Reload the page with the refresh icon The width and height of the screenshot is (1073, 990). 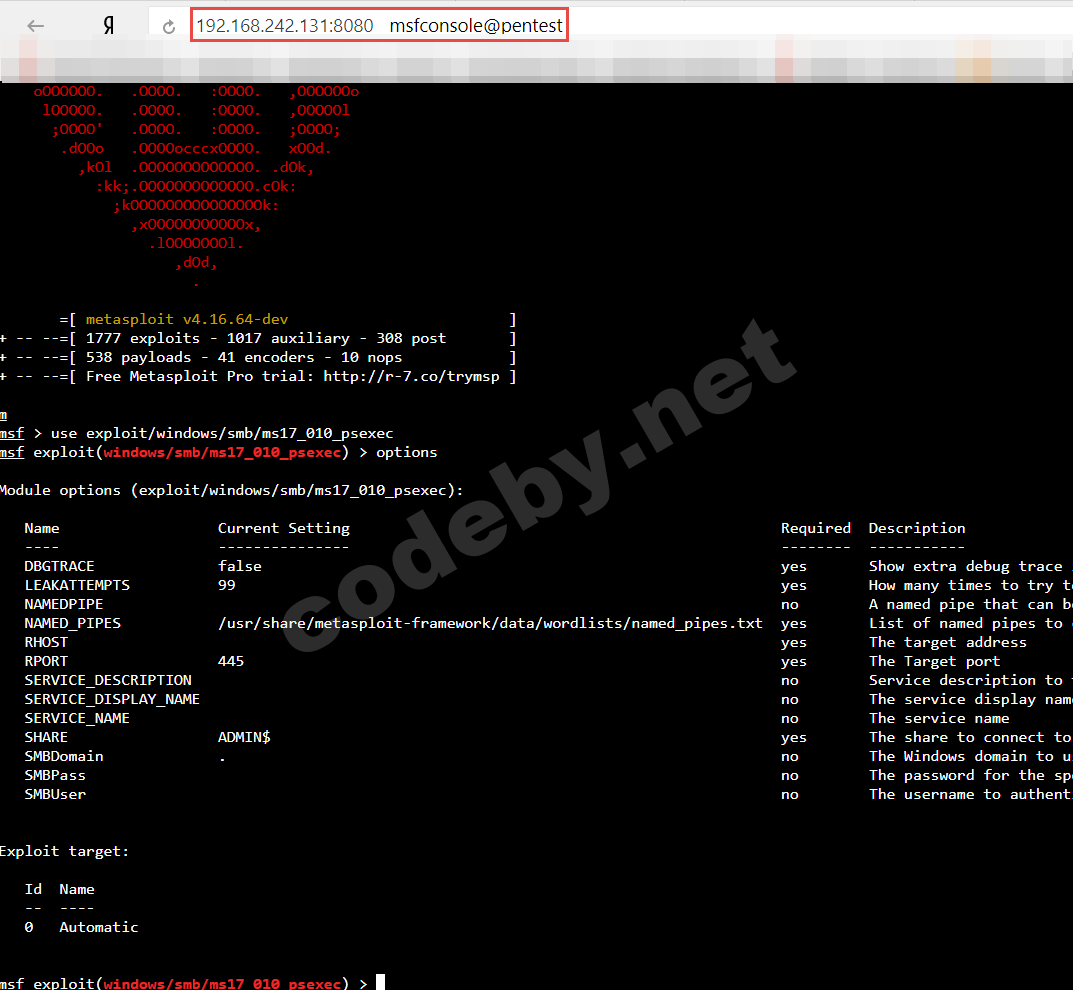pos(169,27)
